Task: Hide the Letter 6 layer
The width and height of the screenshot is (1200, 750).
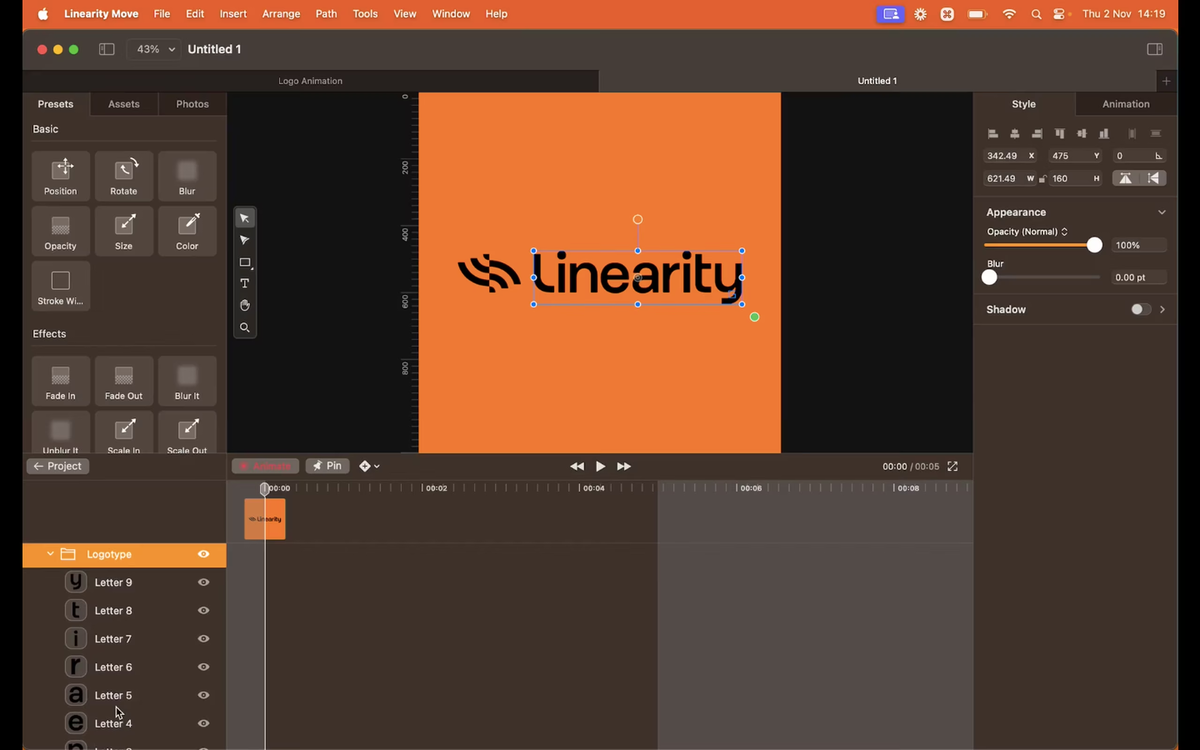Action: pos(204,667)
